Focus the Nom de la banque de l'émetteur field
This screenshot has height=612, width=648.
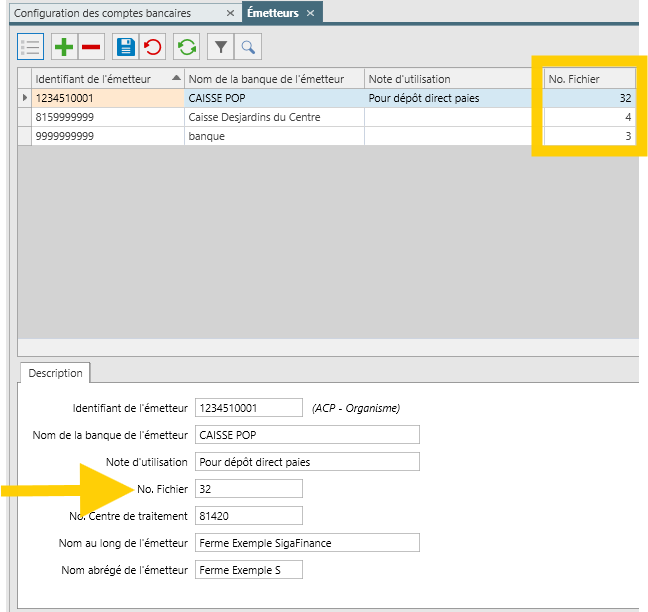[307, 435]
